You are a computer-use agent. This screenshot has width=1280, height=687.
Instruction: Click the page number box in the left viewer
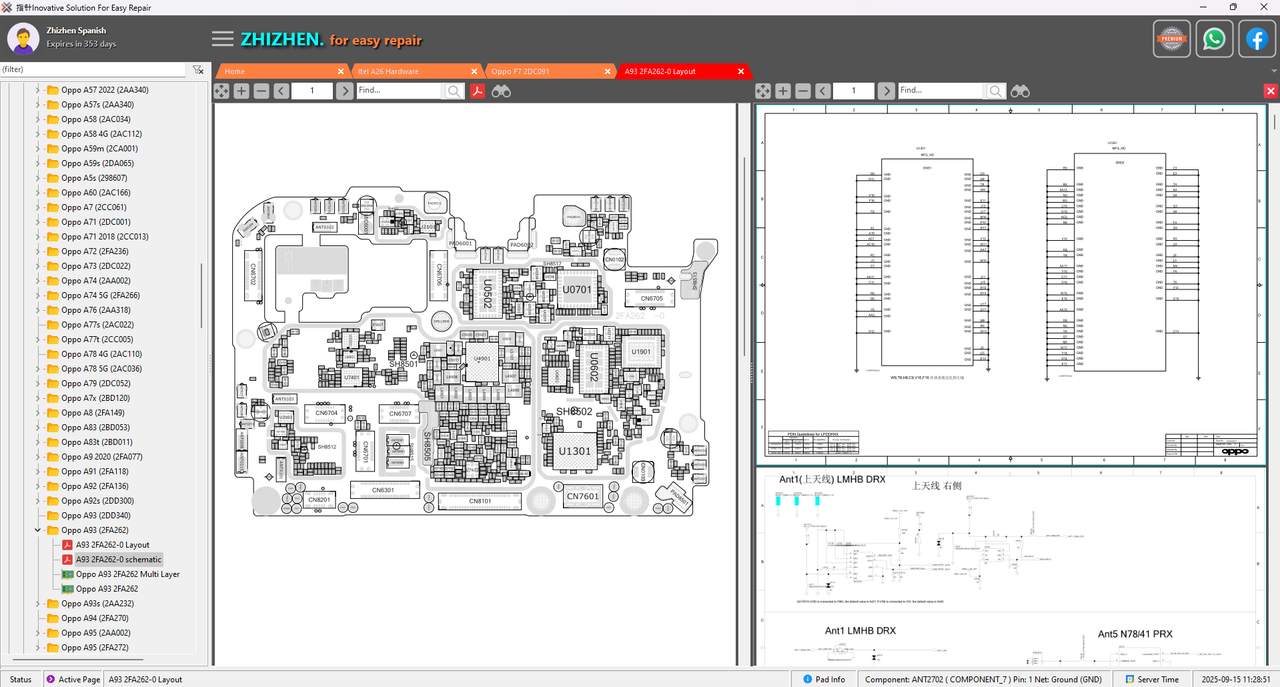coord(312,91)
